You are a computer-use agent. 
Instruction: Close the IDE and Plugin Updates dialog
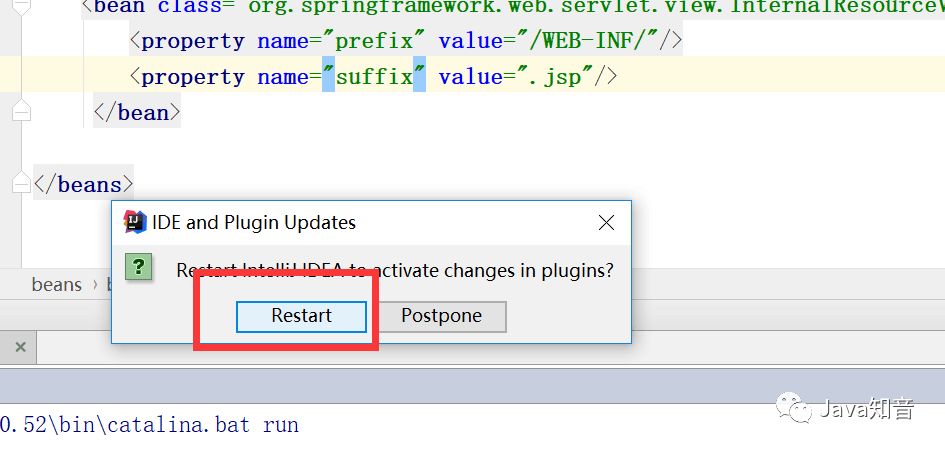coord(606,223)
